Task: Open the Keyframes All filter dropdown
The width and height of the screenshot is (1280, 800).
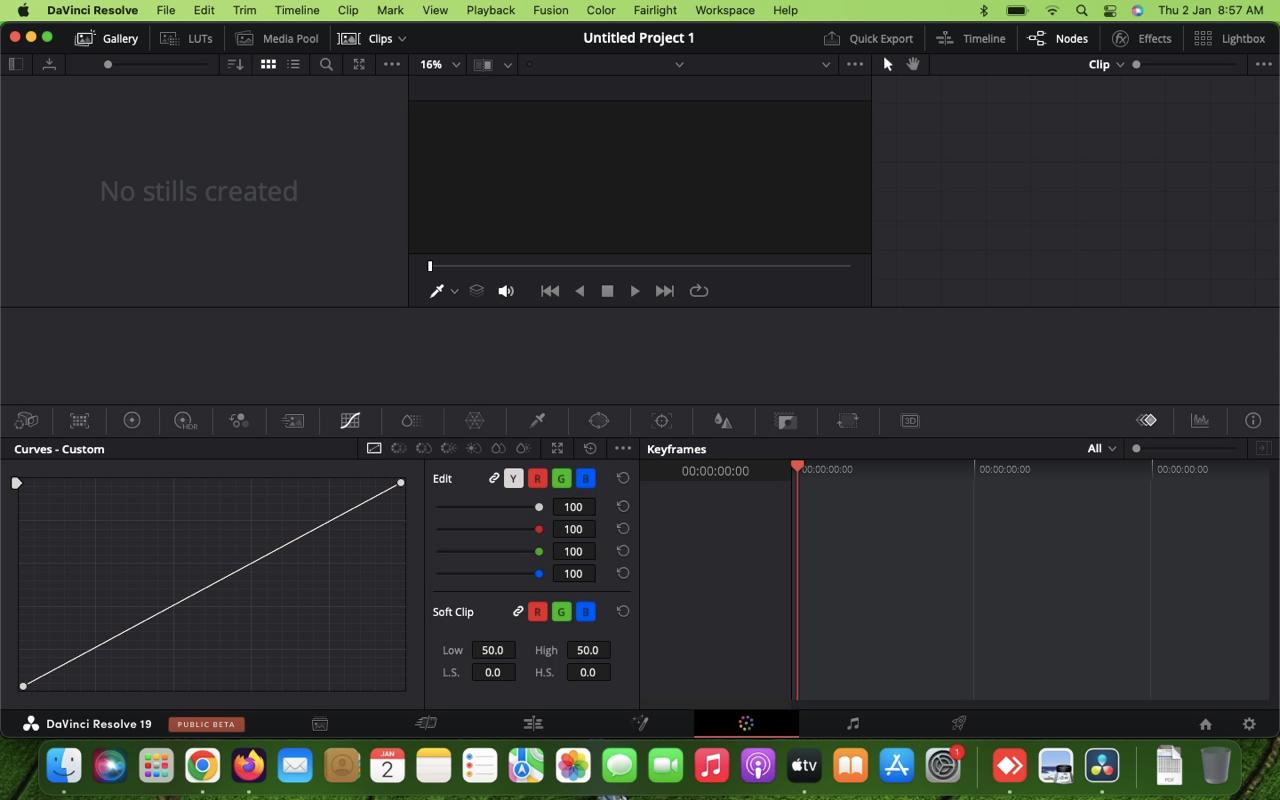Action: 1102,449
